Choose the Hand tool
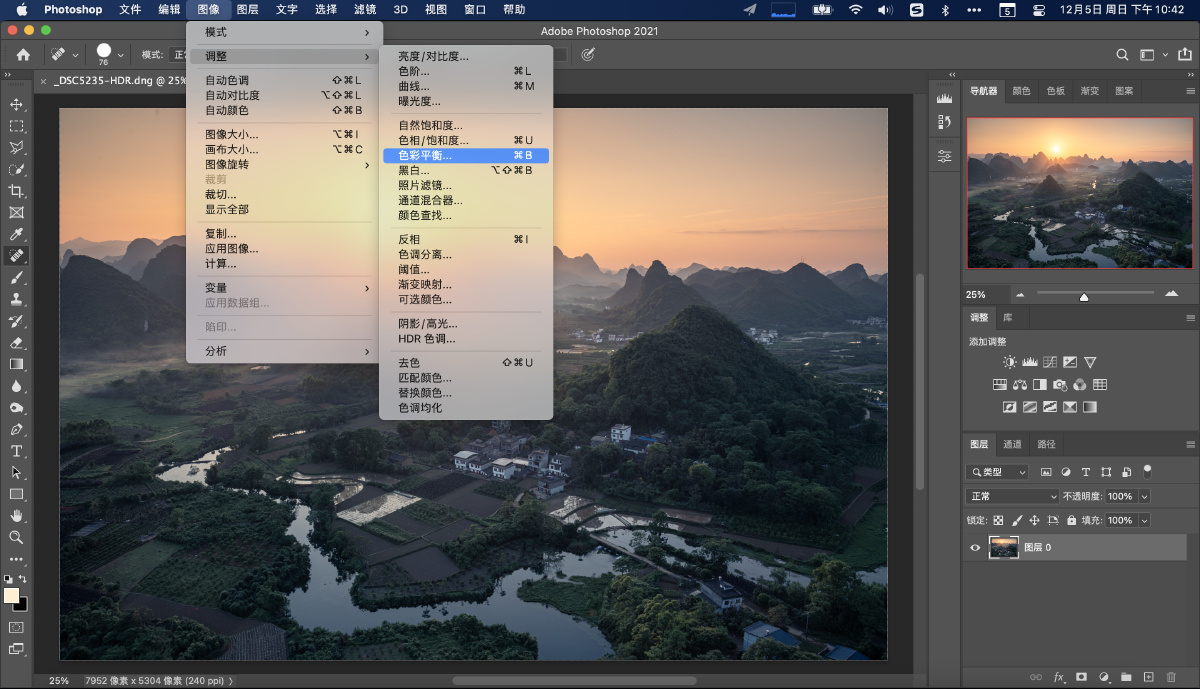The width and height of the screenshot is (1200, 689). point(16,515)
